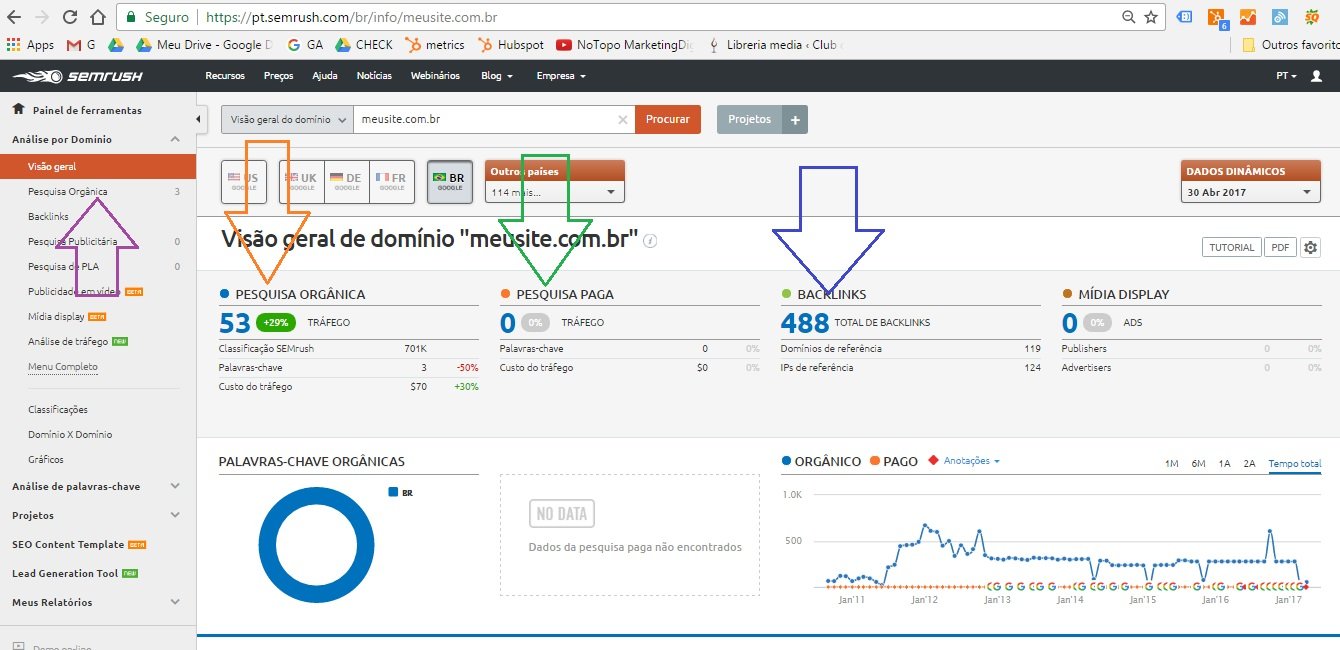Click the TUTORIAL button
This screenshot has width=1340, height=650.
(1231, 247)
